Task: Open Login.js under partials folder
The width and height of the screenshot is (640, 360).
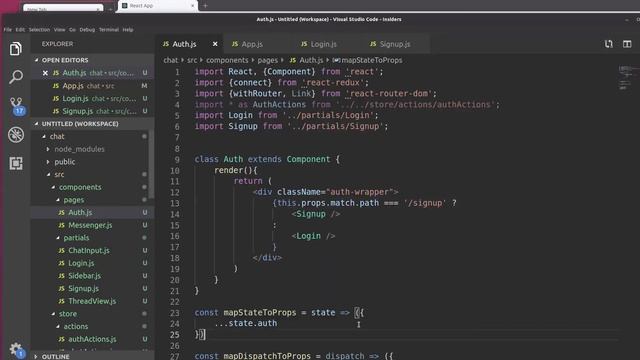Action: point(81,263)
